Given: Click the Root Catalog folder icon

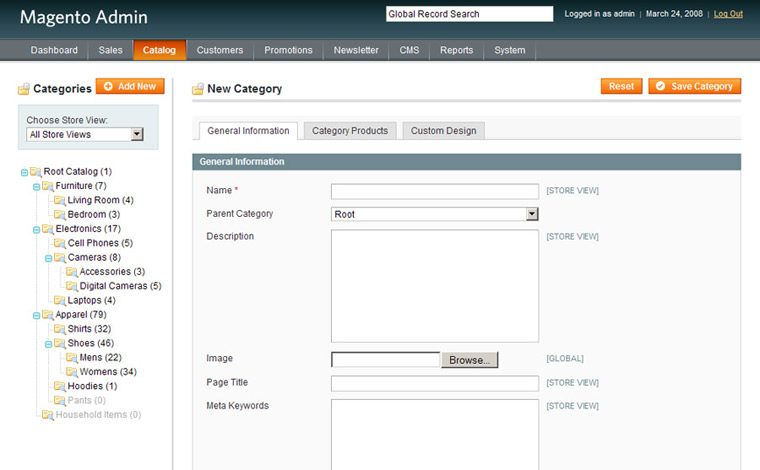Looking at the screenshot, I should pos(35,172).
